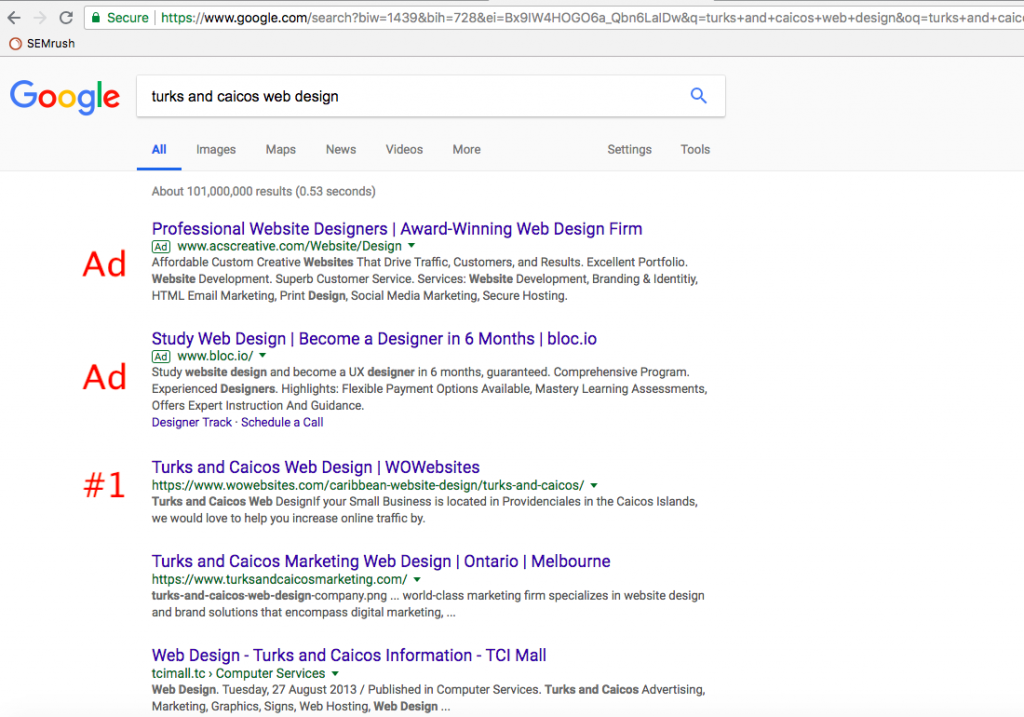
Task: Click the www.acscreative.com/Website/Design URL text
Action: pos(289,246)
